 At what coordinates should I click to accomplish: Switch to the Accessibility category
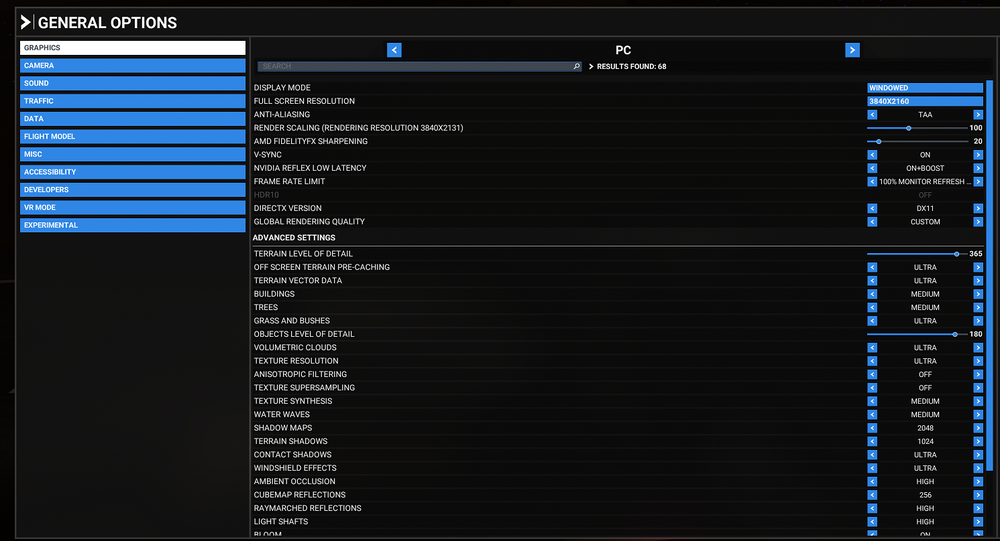tap(133, 172)
